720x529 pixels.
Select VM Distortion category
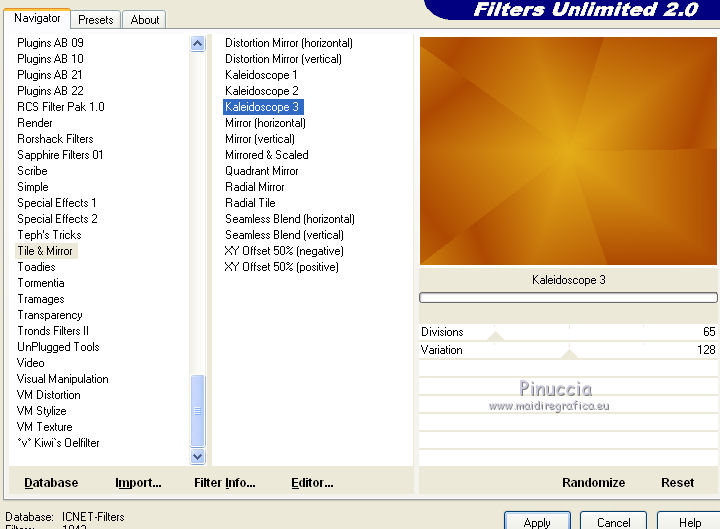pyautogui.click(x=49, y=395)
